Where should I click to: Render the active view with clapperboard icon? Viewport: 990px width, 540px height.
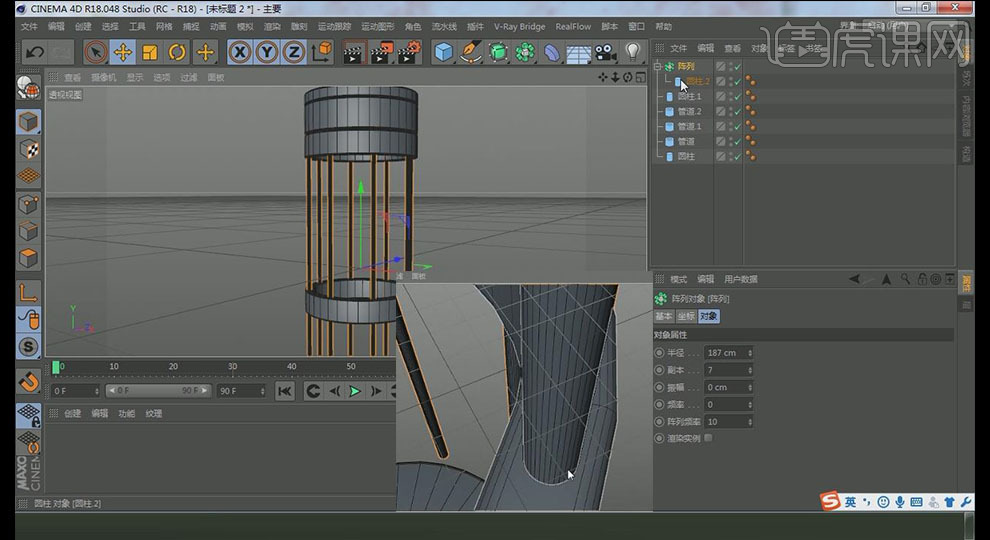click(354, 52)
